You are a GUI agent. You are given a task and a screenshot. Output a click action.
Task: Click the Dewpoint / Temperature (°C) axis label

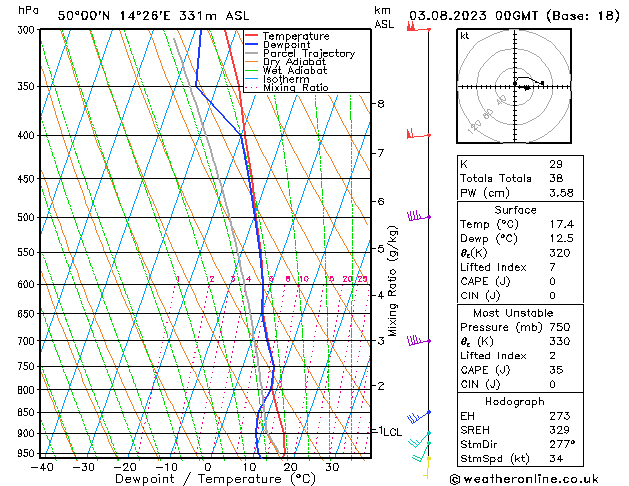[x=215, y=479]
